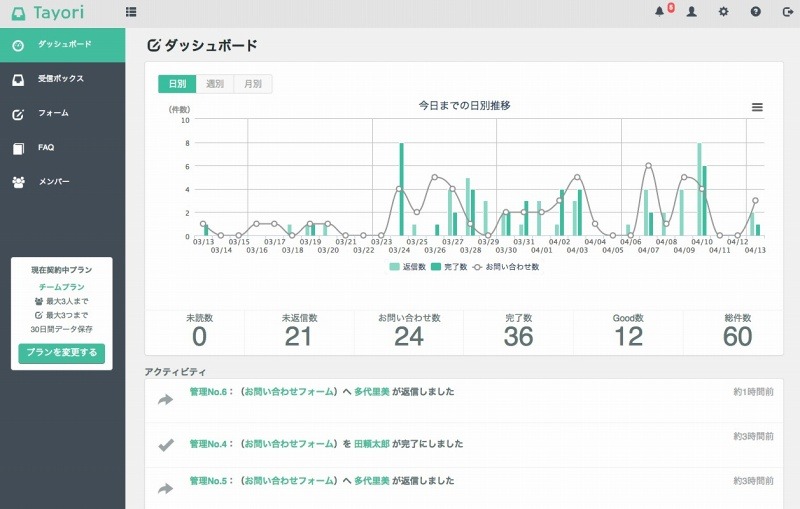Switch to the 週別 tab
800x509 pixels.
pyautogui.click(x=215, y=84)
